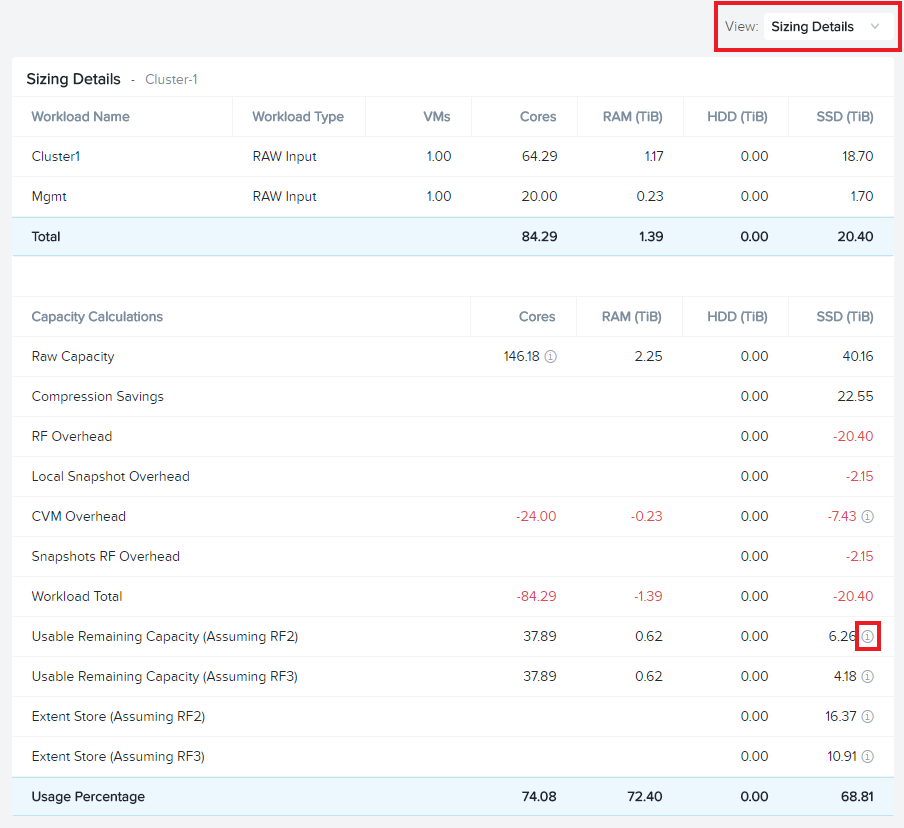Click info icon beside Raw Capacity 146.18 cores
The width and height of the screenshot is (904, 828).
tap(551, 357)
